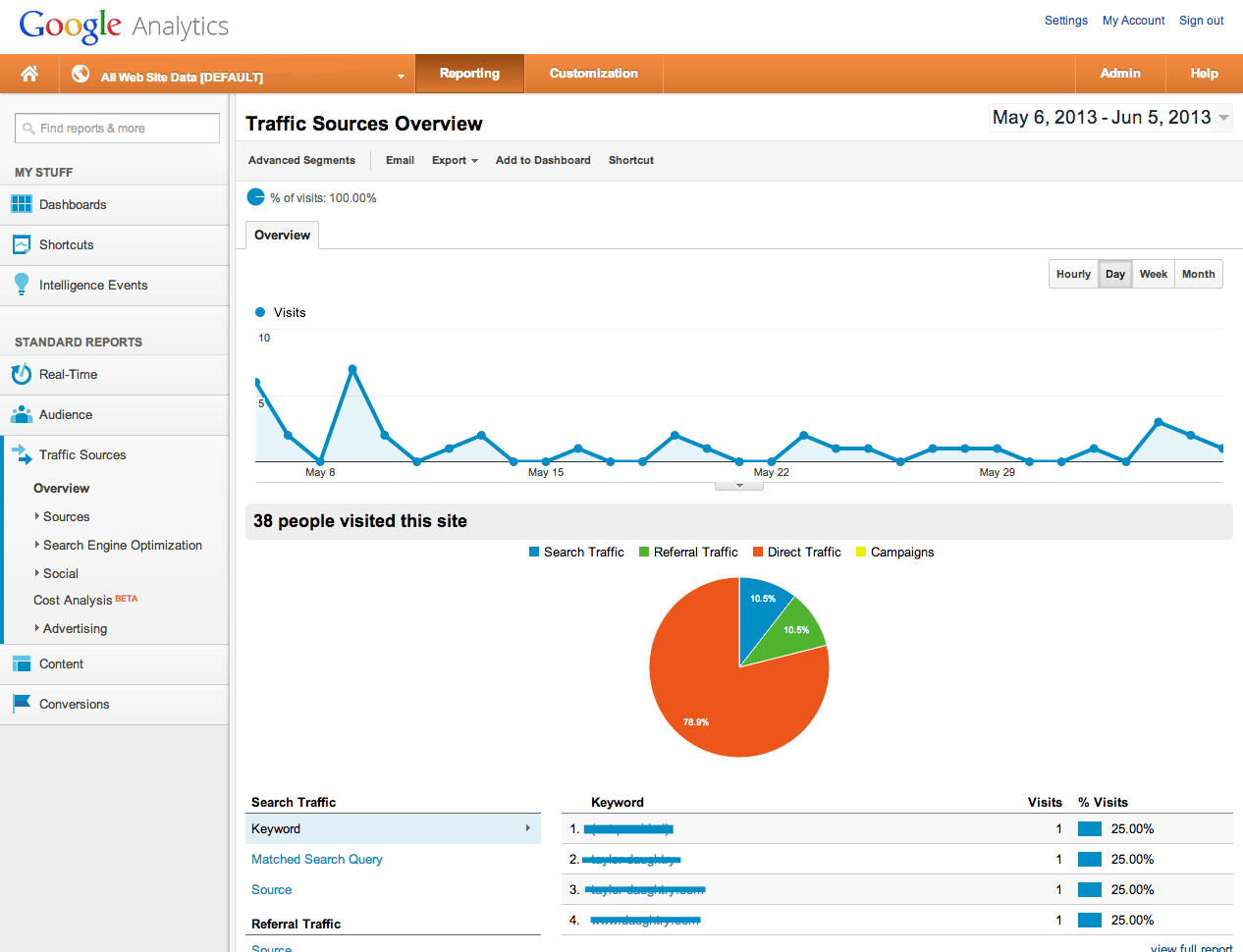Screen dimensions: 1243x952
Task: Click the Home icon in orange bar
Action: pyautogui.click(x=29, y=74)
